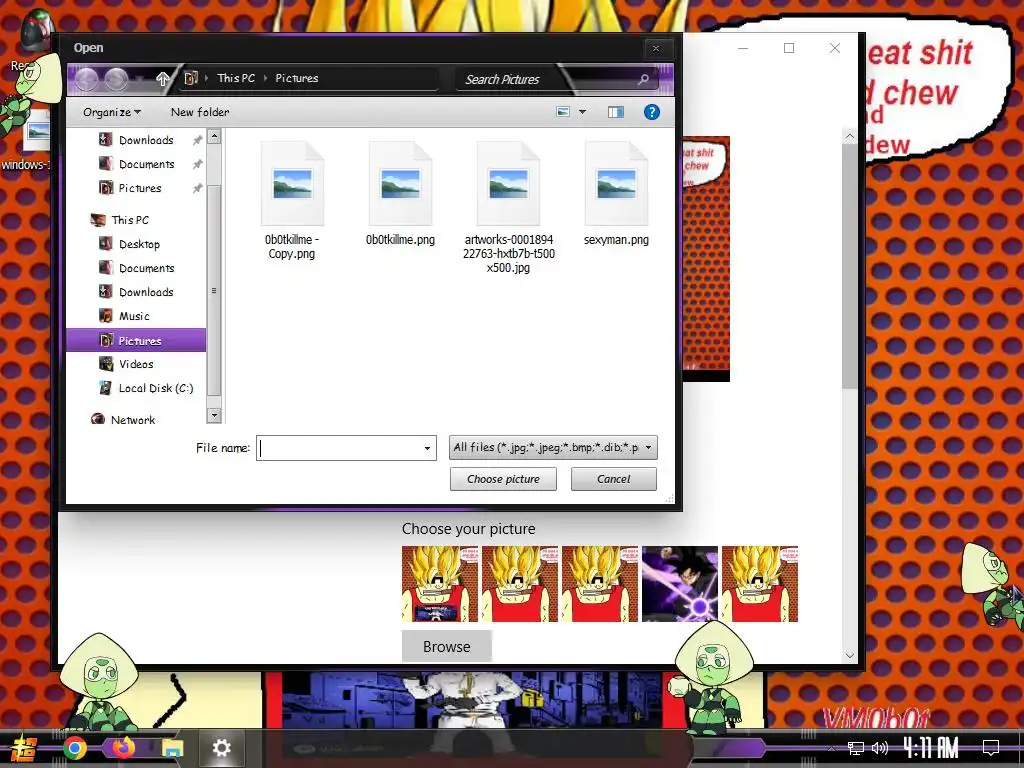Click the network tray icon
The height and width of the screenshot is (768, 1024).
click(856, 748)
